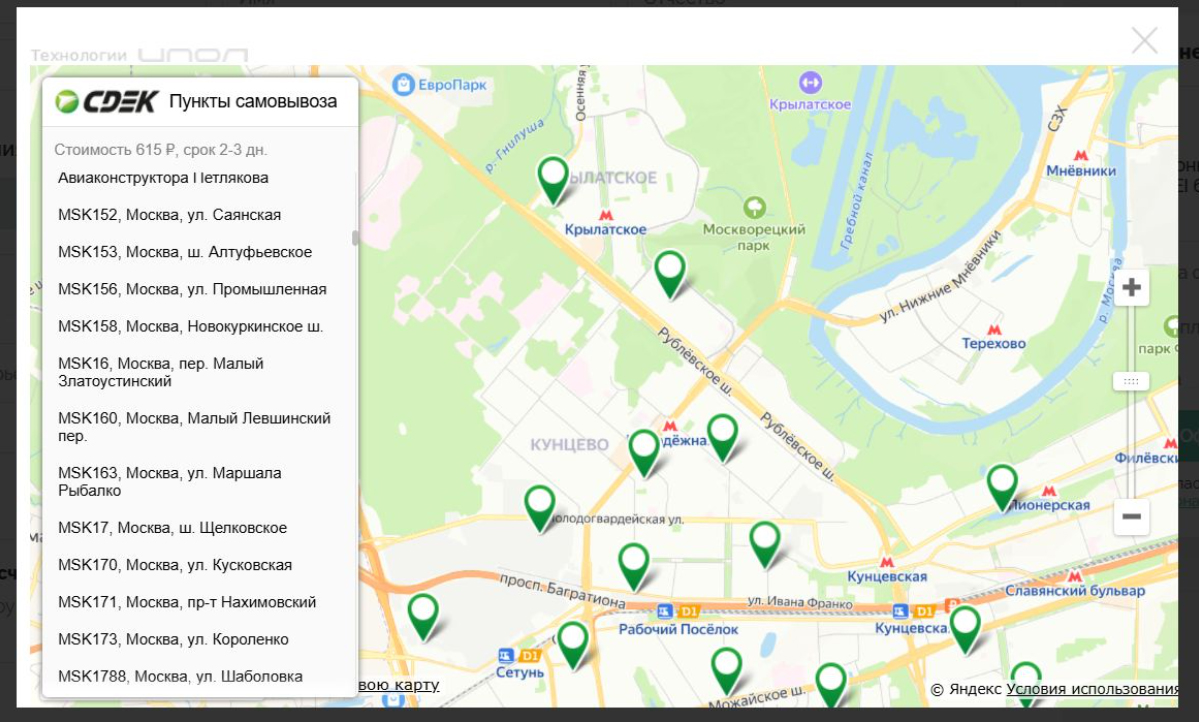Select MSK1788 Shabolovka street pickup point
This screenshot has width=1199, height=722.
pyautogui.click(x=180, y=676)
